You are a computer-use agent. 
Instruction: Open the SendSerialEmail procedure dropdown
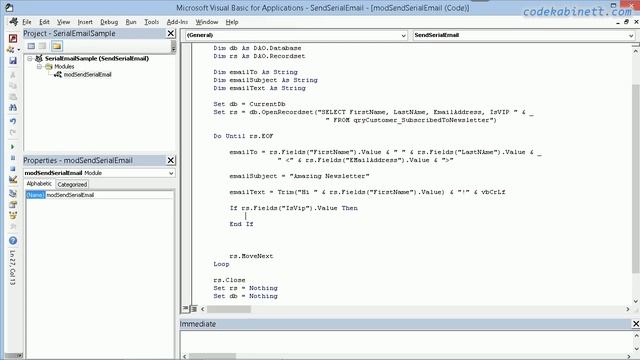pos(631,36)
